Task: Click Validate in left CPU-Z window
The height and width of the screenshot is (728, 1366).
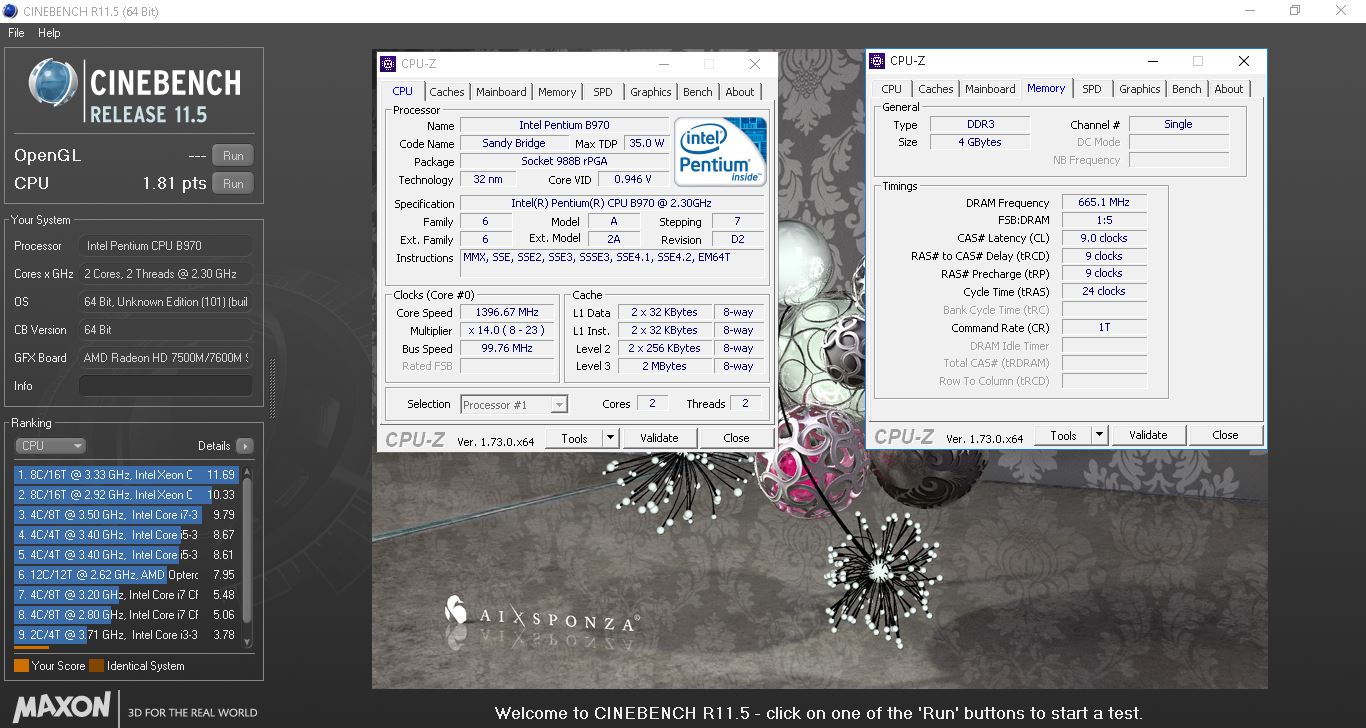Action: 659,438
